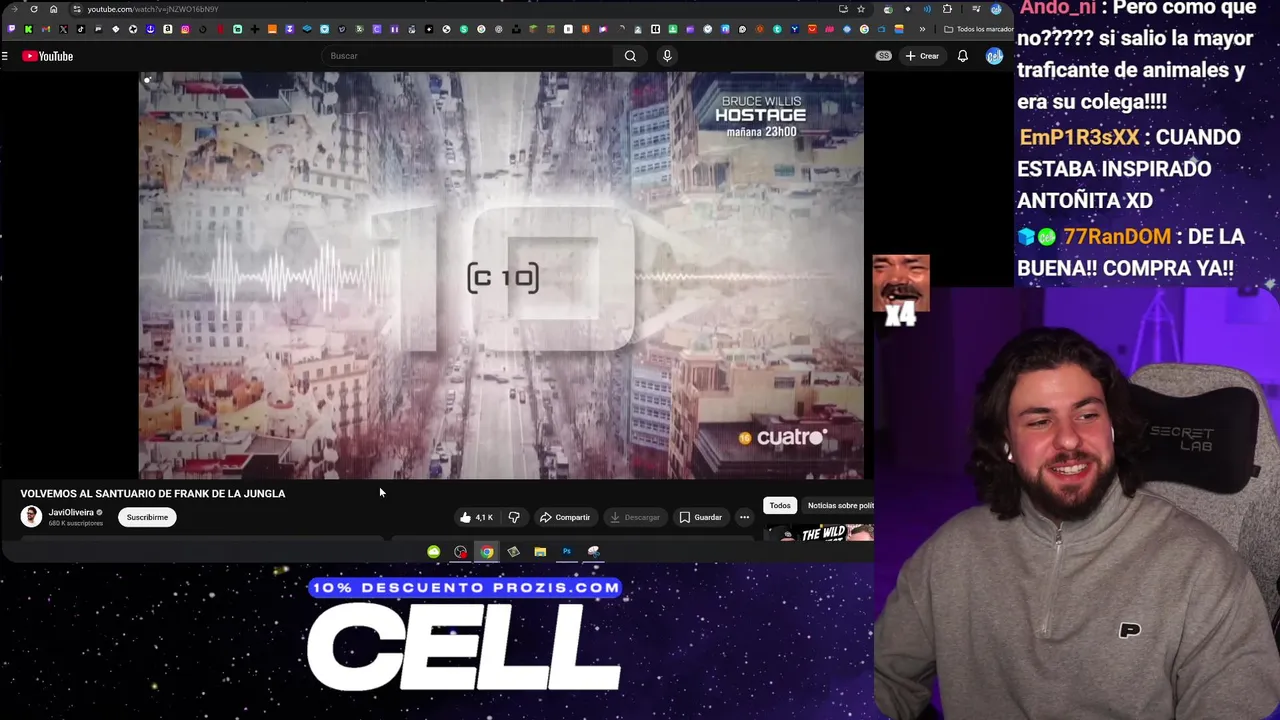The height and width of the screenshot is (720, 1280).
Task: Start voice search with the microphone
Action: pos(667,56)
